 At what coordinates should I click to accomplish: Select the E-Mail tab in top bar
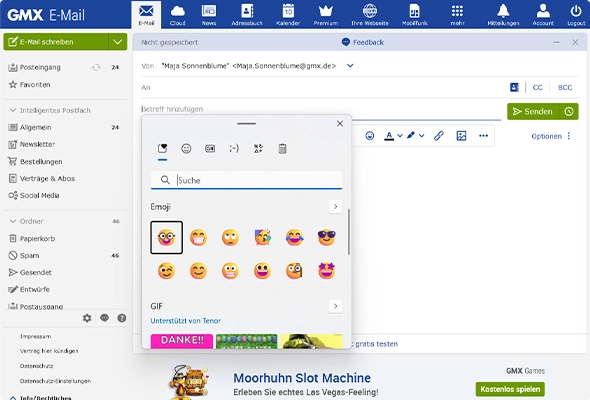coord(146,15)
